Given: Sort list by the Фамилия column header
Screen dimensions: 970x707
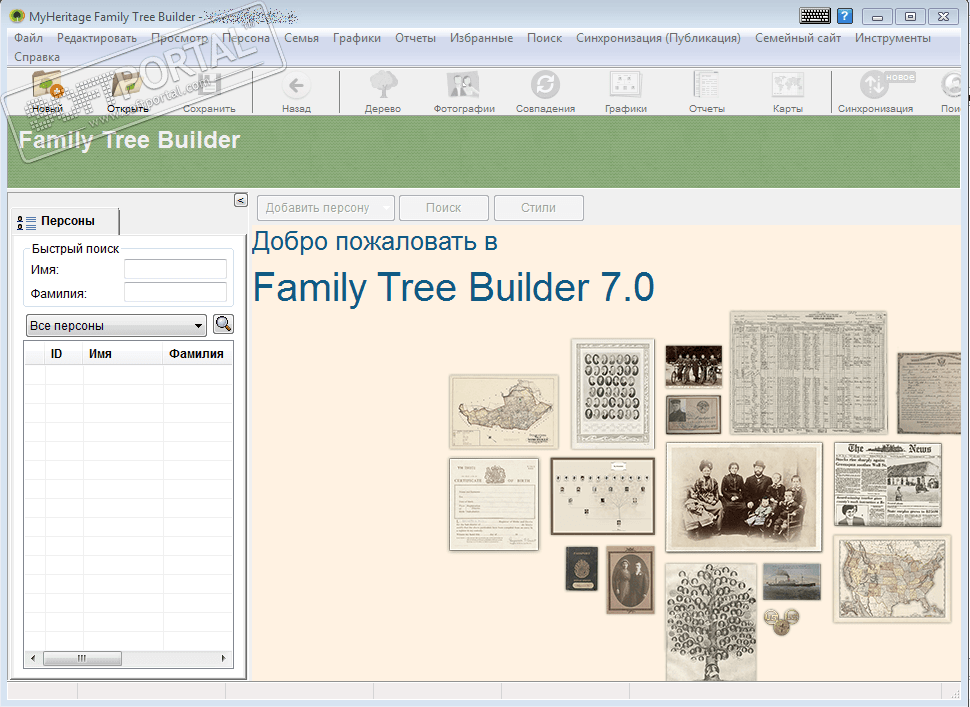Looking at the screenshot, I should click(197, 354).
